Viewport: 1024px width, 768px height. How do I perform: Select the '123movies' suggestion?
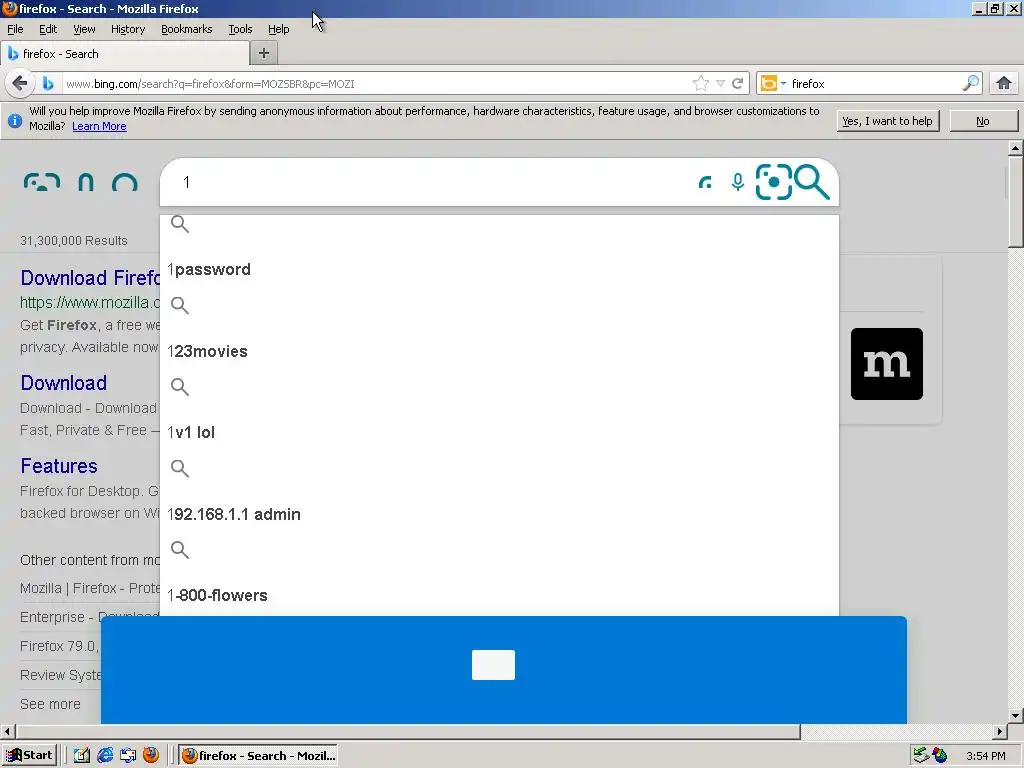point(208,351)
